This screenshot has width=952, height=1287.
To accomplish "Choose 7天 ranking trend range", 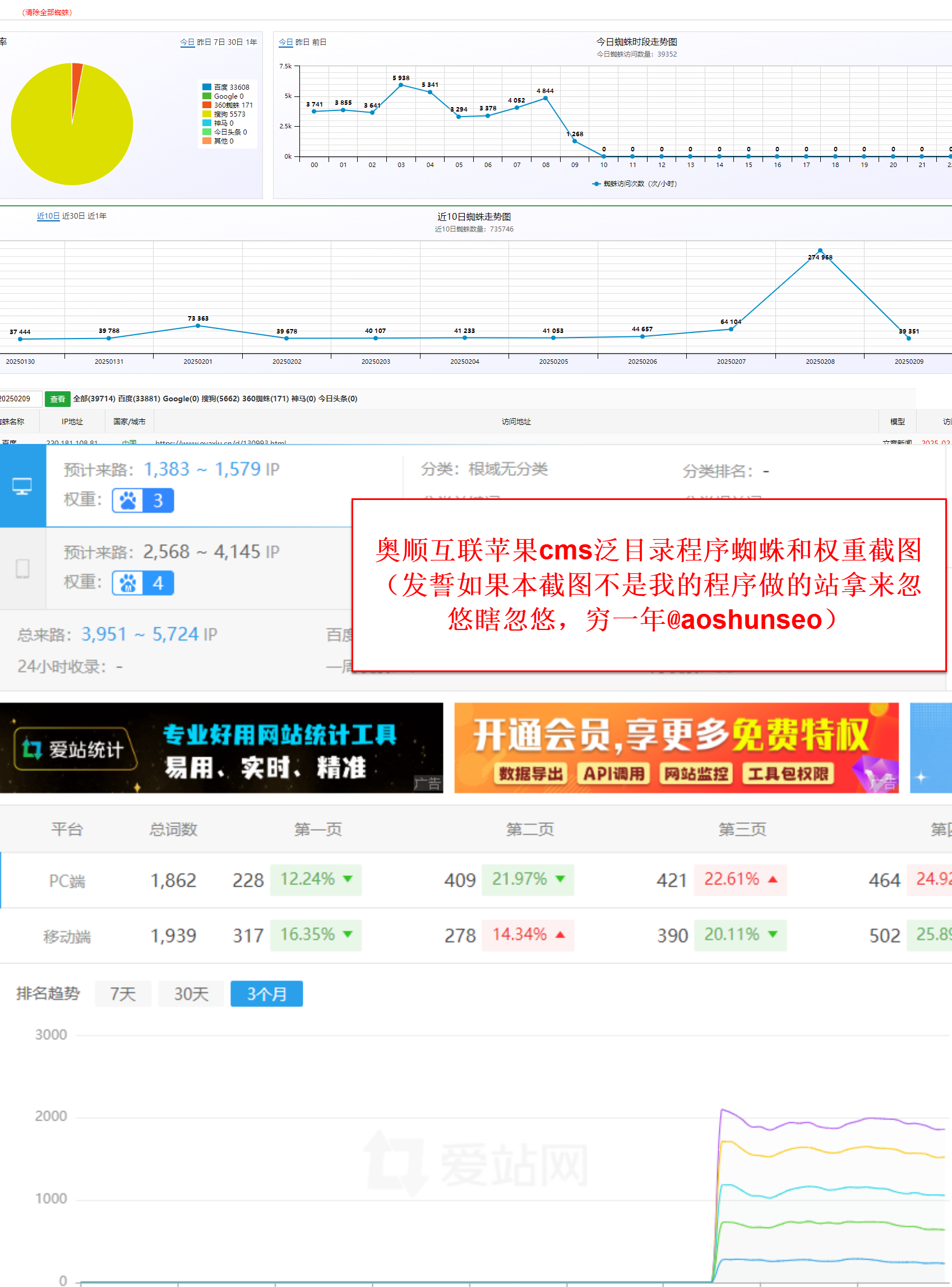I will (x=123, y=994).
